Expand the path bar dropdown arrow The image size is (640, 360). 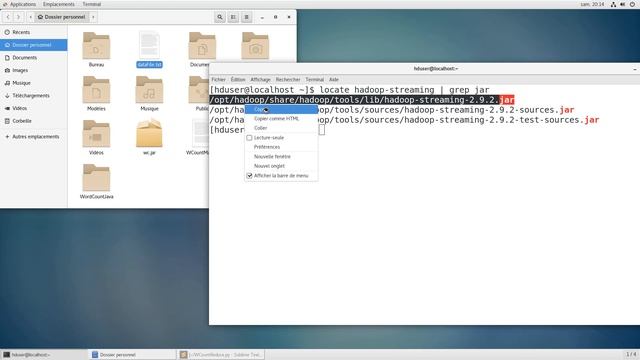pos(93,17)
